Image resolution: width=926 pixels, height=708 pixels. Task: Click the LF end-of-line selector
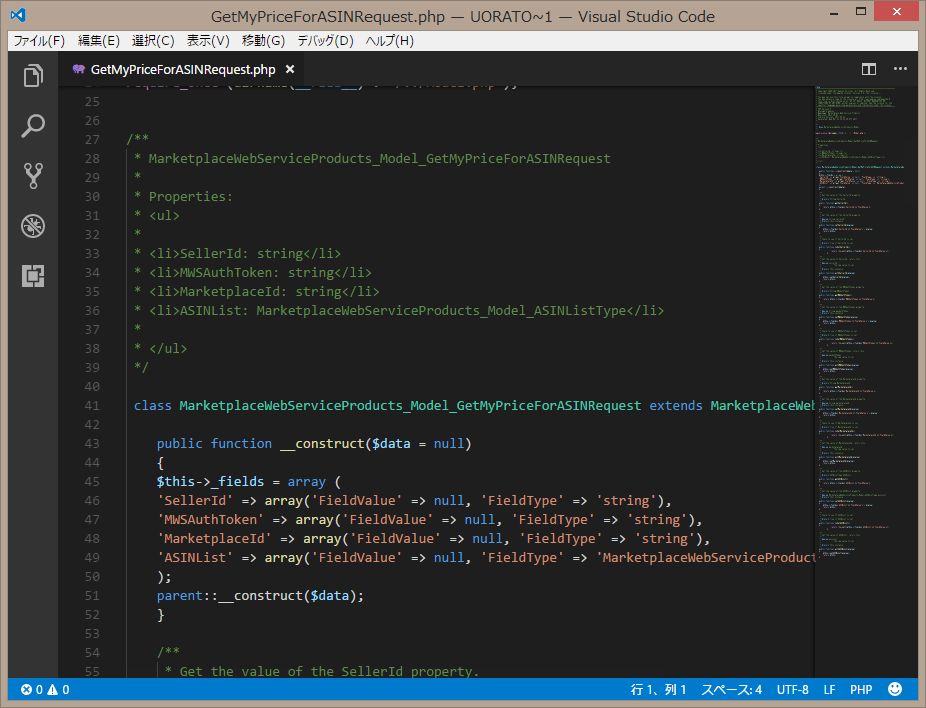coord(829,689)
